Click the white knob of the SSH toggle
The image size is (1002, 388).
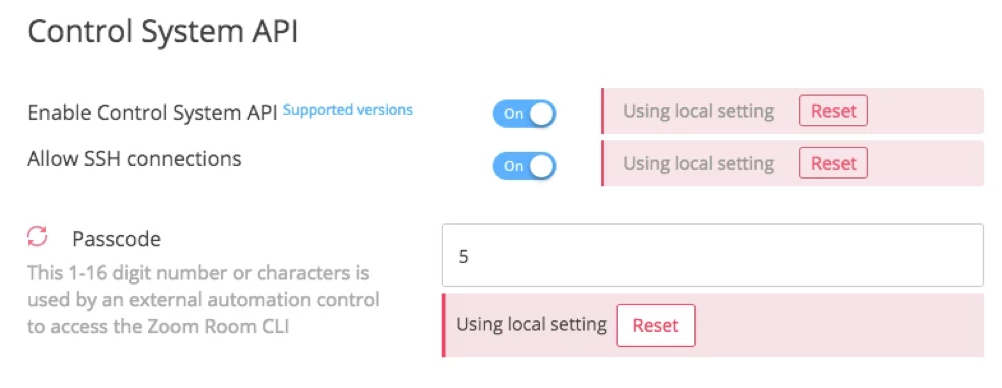click(x=541, y=166)
